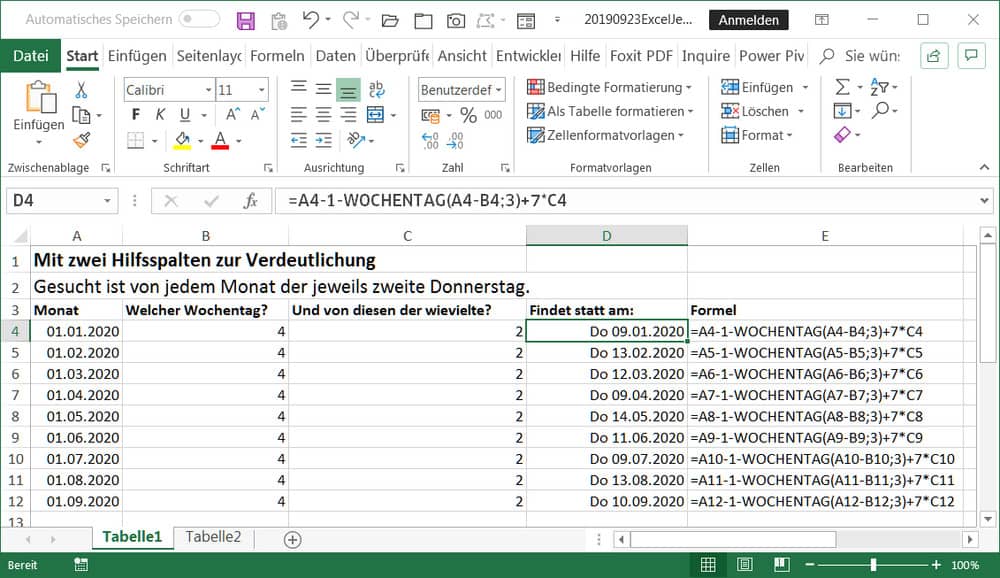
Task: Click the Save icon in title bar
Action: point(246,20)
